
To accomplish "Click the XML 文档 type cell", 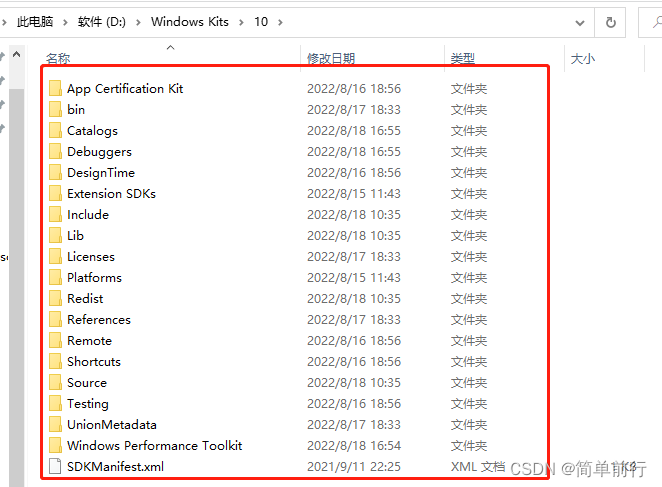I will click(478, 466).
